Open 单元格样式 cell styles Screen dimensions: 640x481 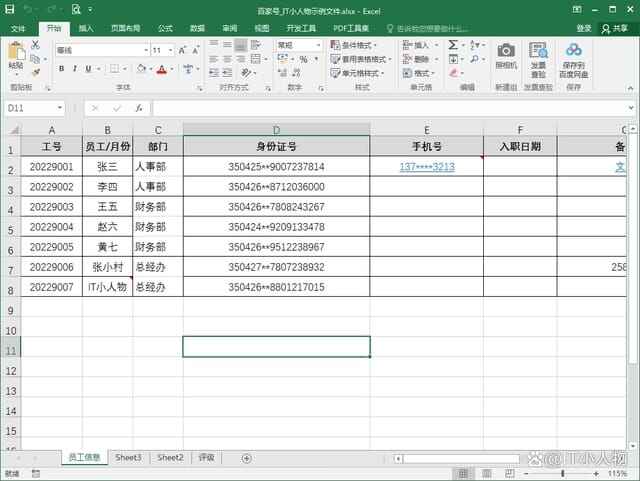coord(358,73)
